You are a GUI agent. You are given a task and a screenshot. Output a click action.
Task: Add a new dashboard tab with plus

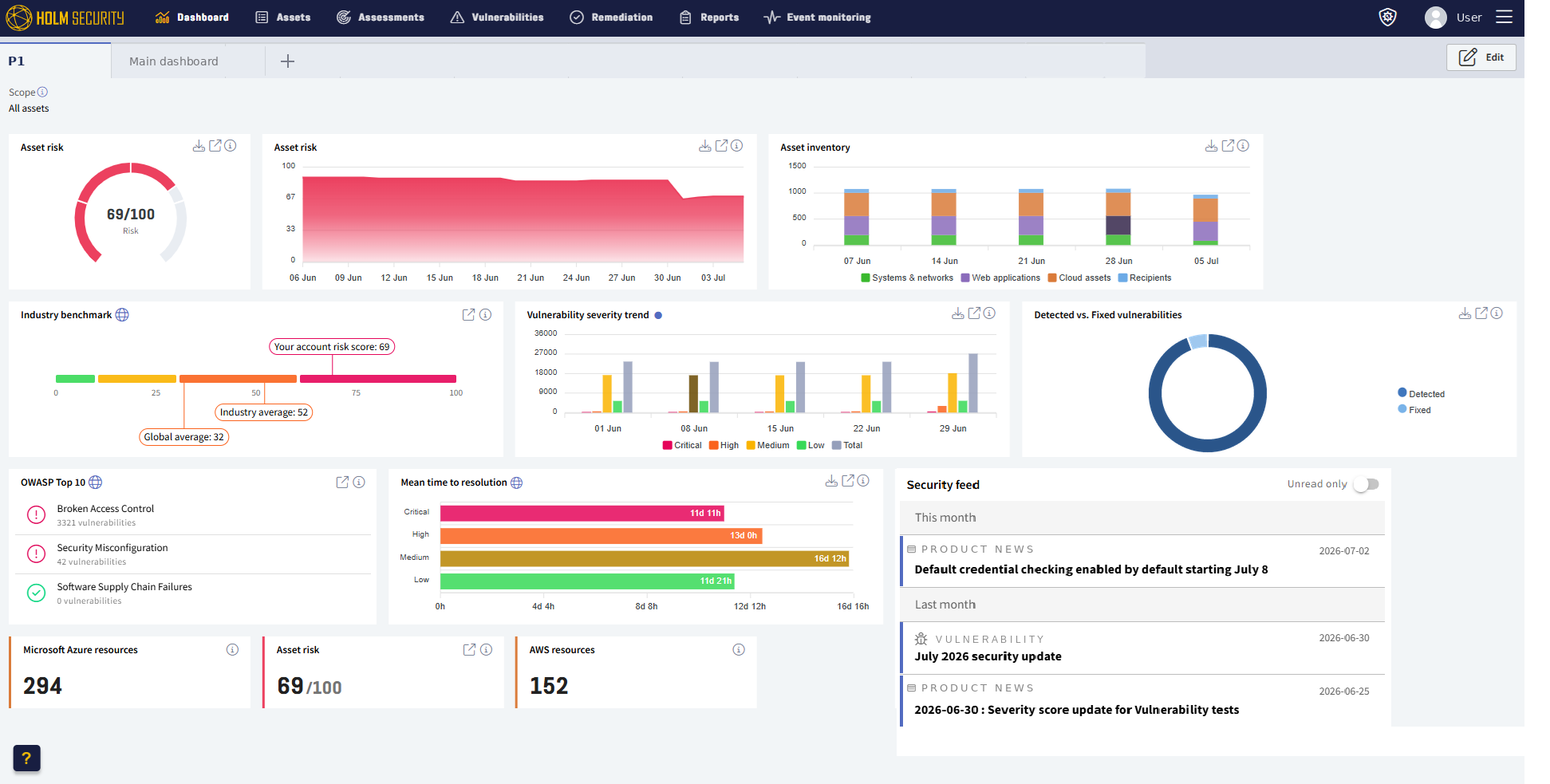(x=288, y=61)
